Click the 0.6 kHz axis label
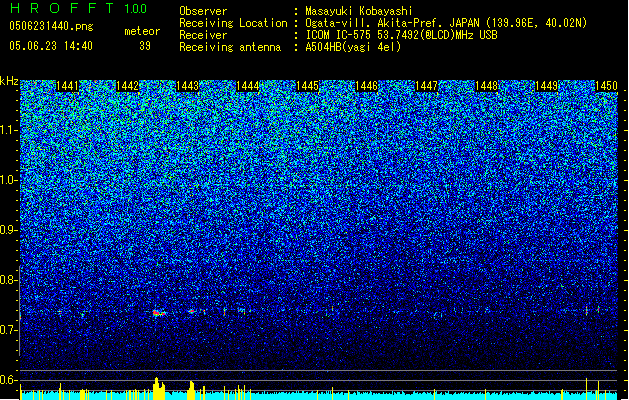Screen dimensions: 629x400 click(9, 380)
